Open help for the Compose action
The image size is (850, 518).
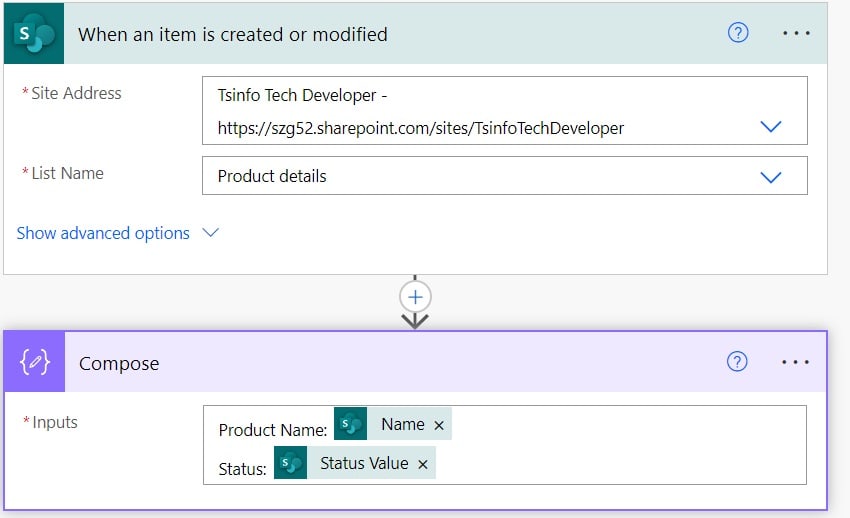[737, 361]
